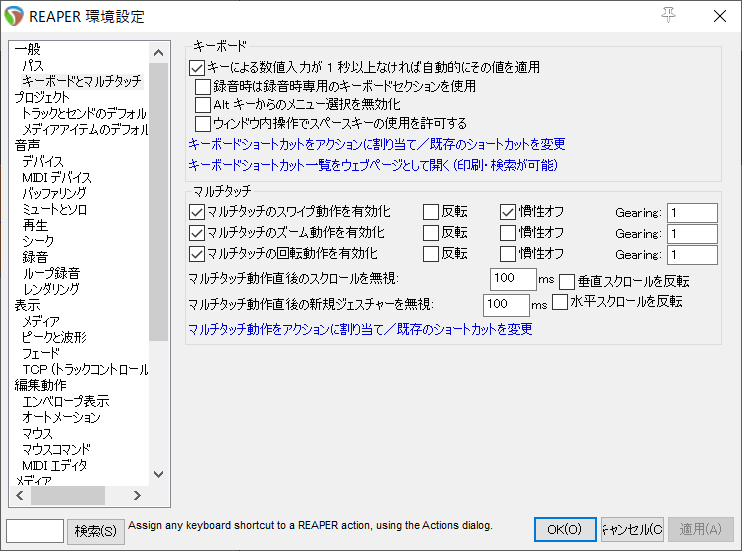The height and width of the screenshot is (551, 742).
Task: Select 音声 in settings tree
Action: [x=27, y=145]
